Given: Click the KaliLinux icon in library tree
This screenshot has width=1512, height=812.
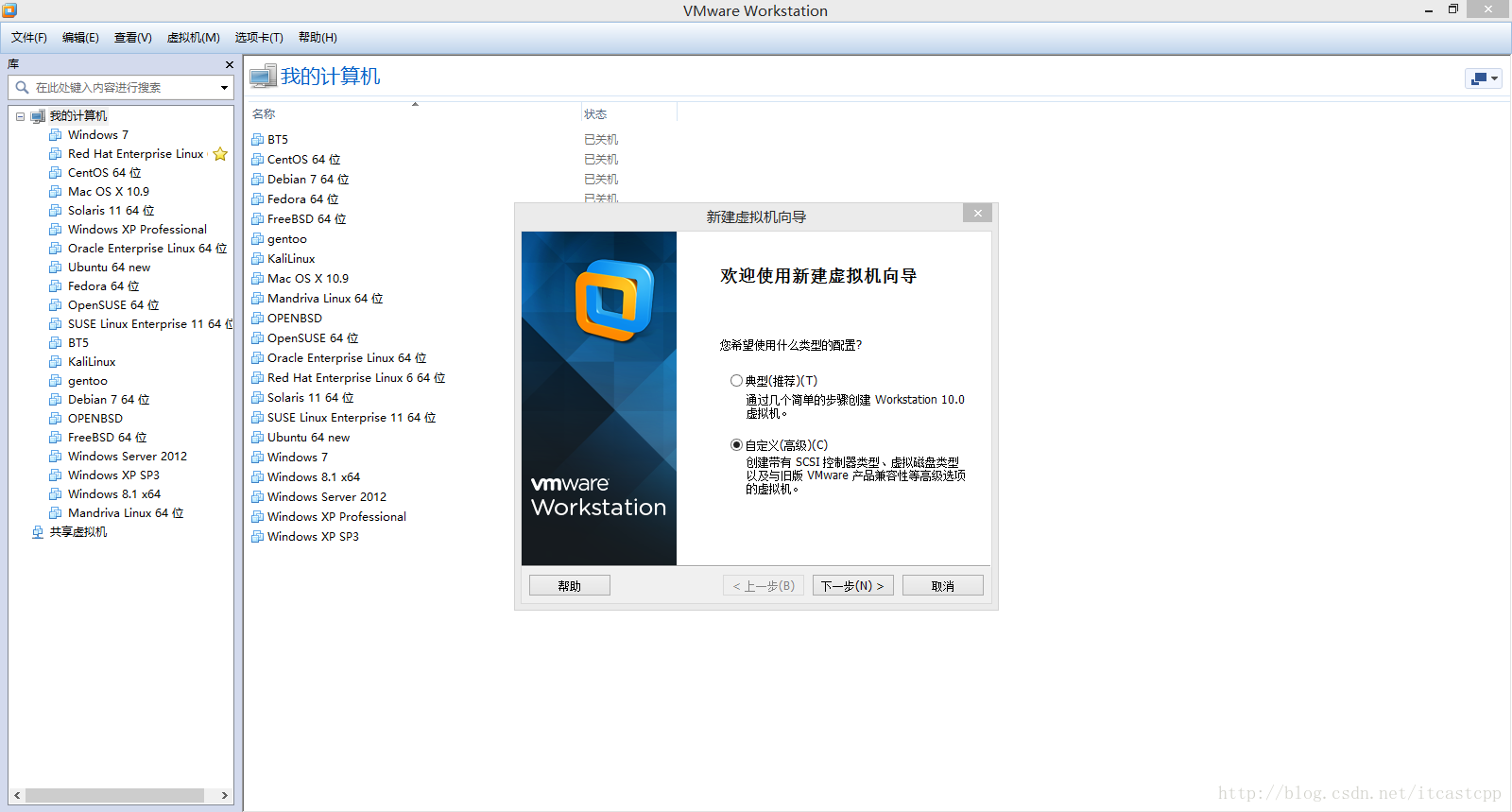Looking at the screenshot, I should (x=56, y=362).
